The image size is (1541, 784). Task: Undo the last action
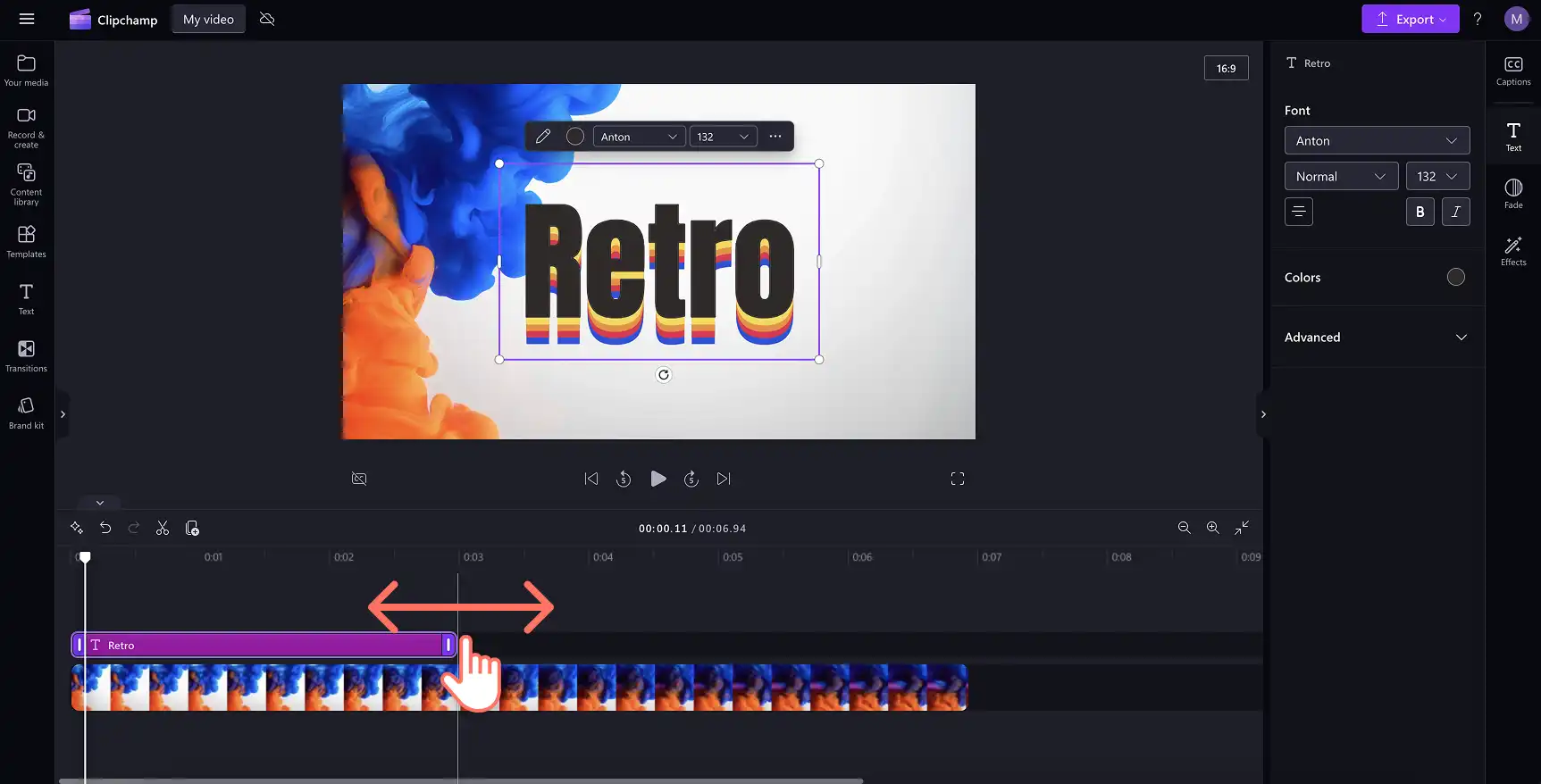click(x=105, y=528)
